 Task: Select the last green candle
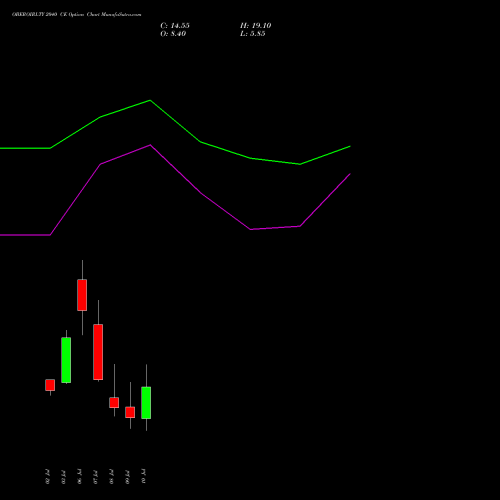click(x=146, y=403)
